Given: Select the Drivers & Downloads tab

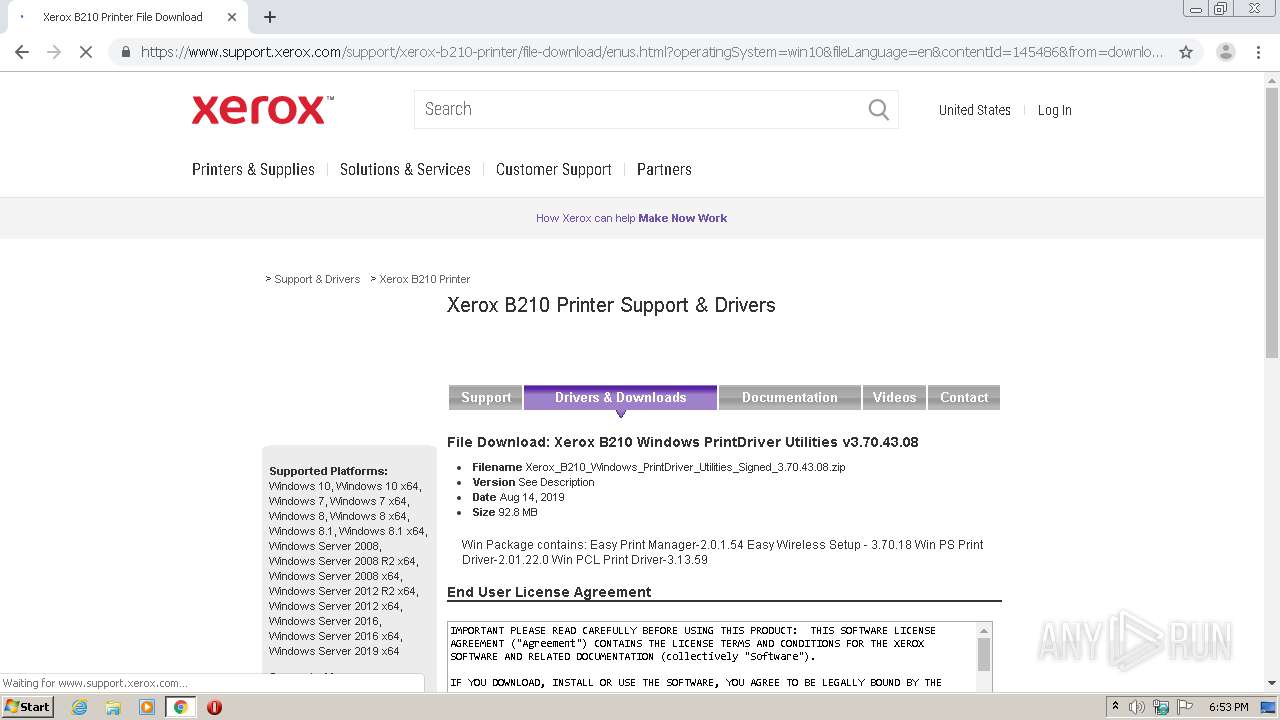Looking at the screenshot, I should click(x=620, y=397).
